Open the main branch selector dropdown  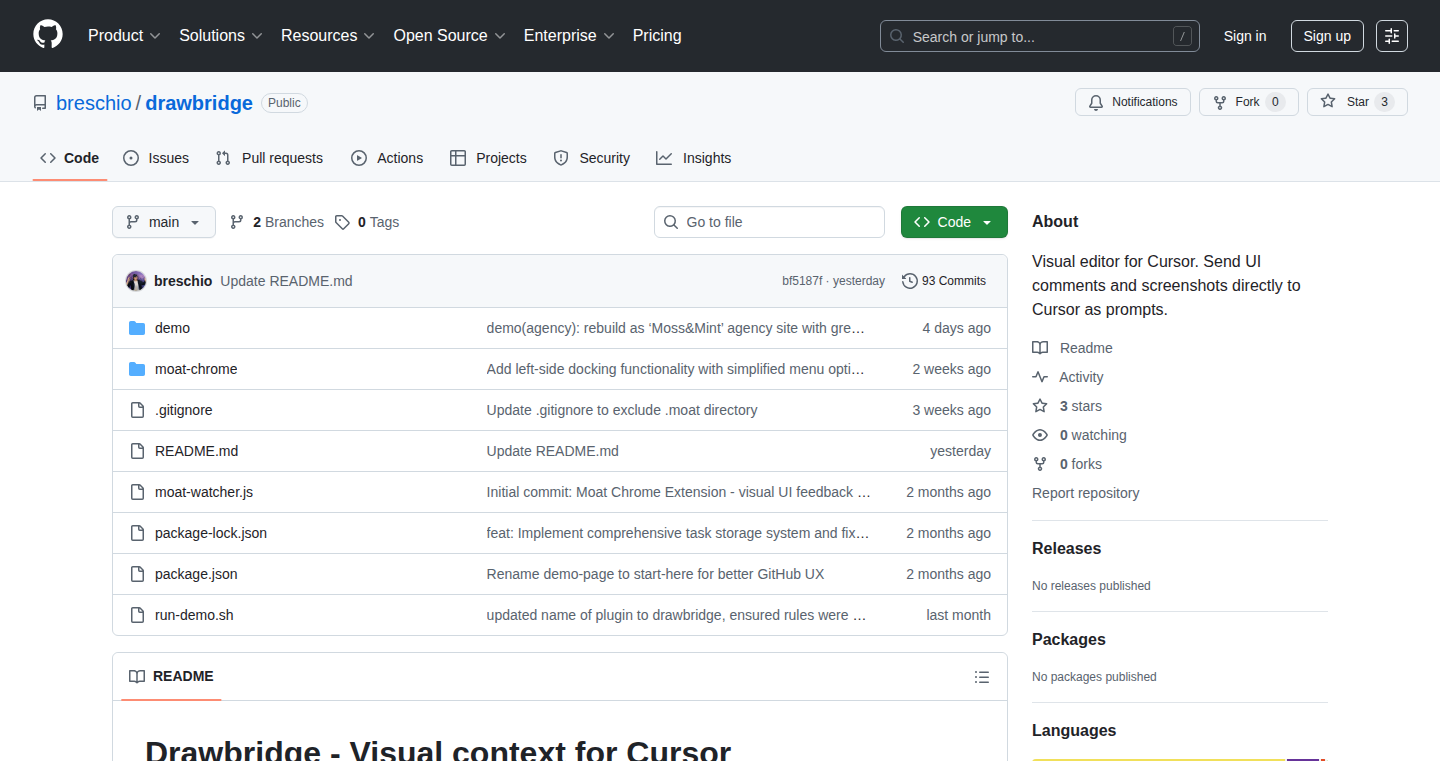pyautogui.click(x=164, y=222)
